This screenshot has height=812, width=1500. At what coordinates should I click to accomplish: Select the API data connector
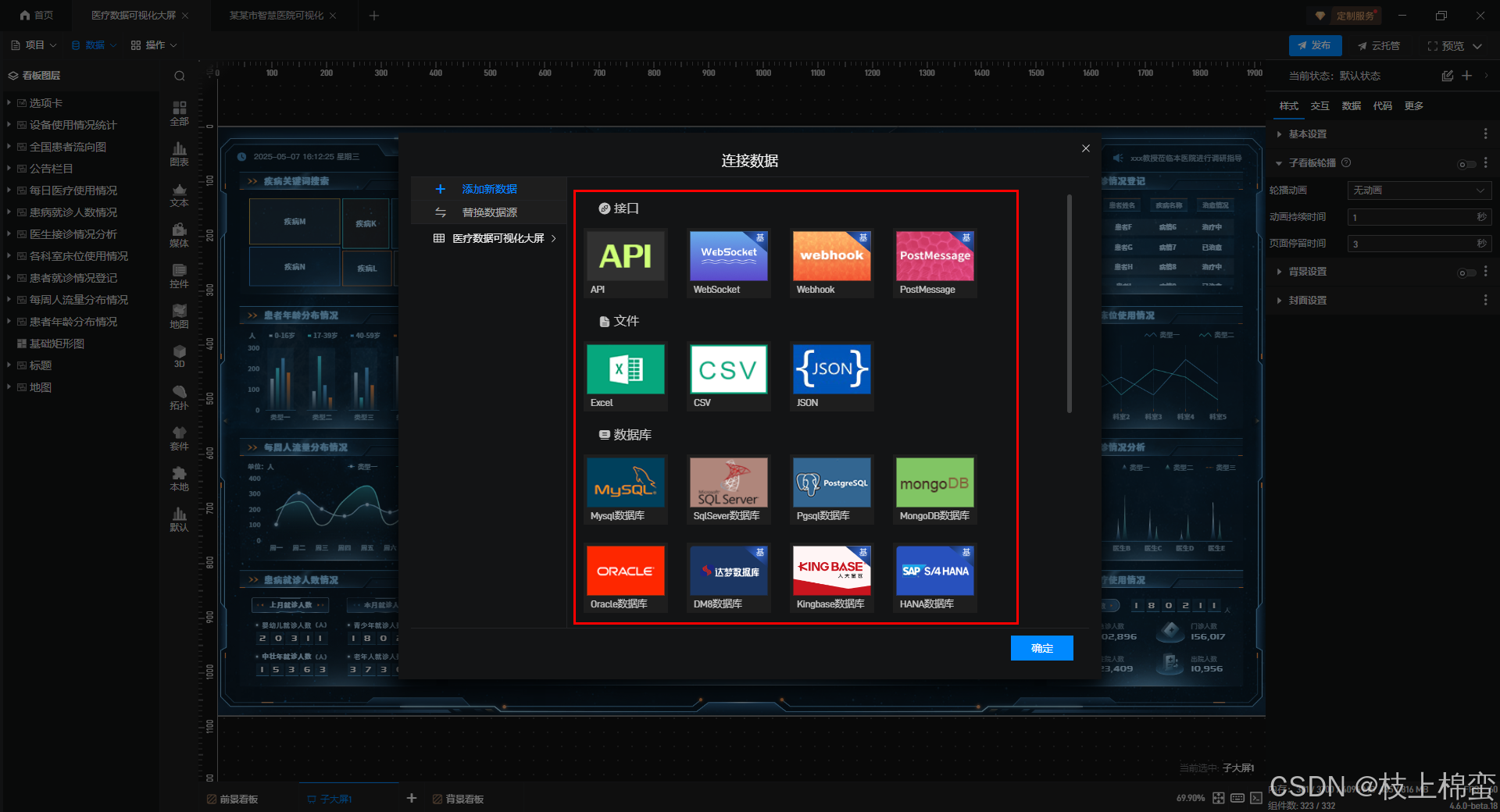click(626, 263)
